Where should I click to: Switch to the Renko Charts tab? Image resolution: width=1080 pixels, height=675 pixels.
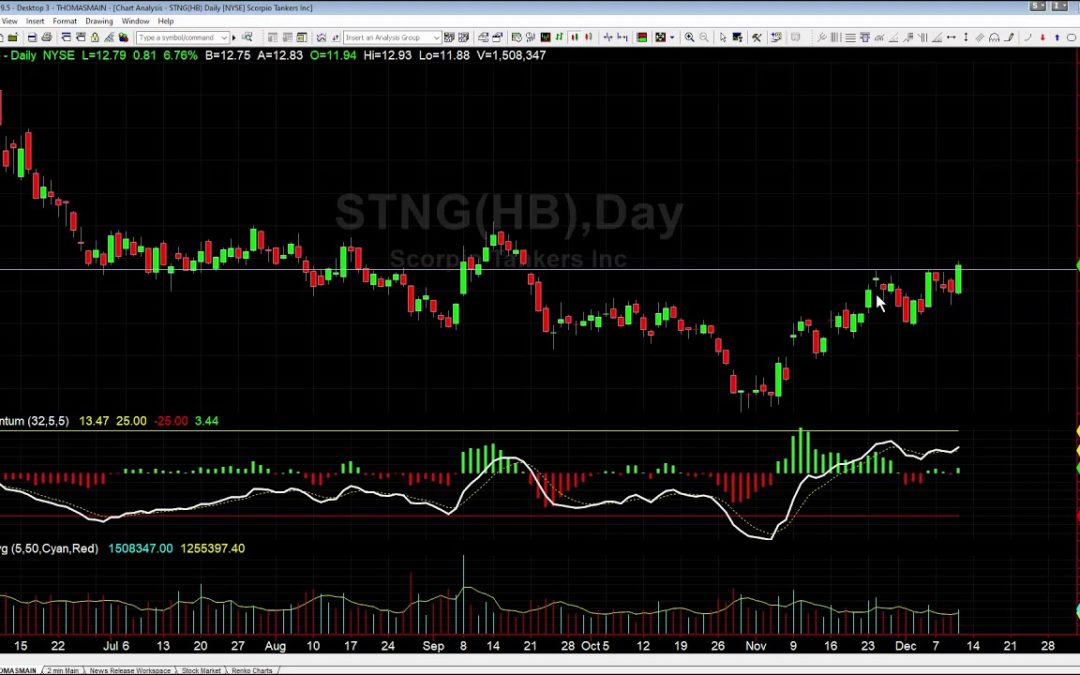249,670
